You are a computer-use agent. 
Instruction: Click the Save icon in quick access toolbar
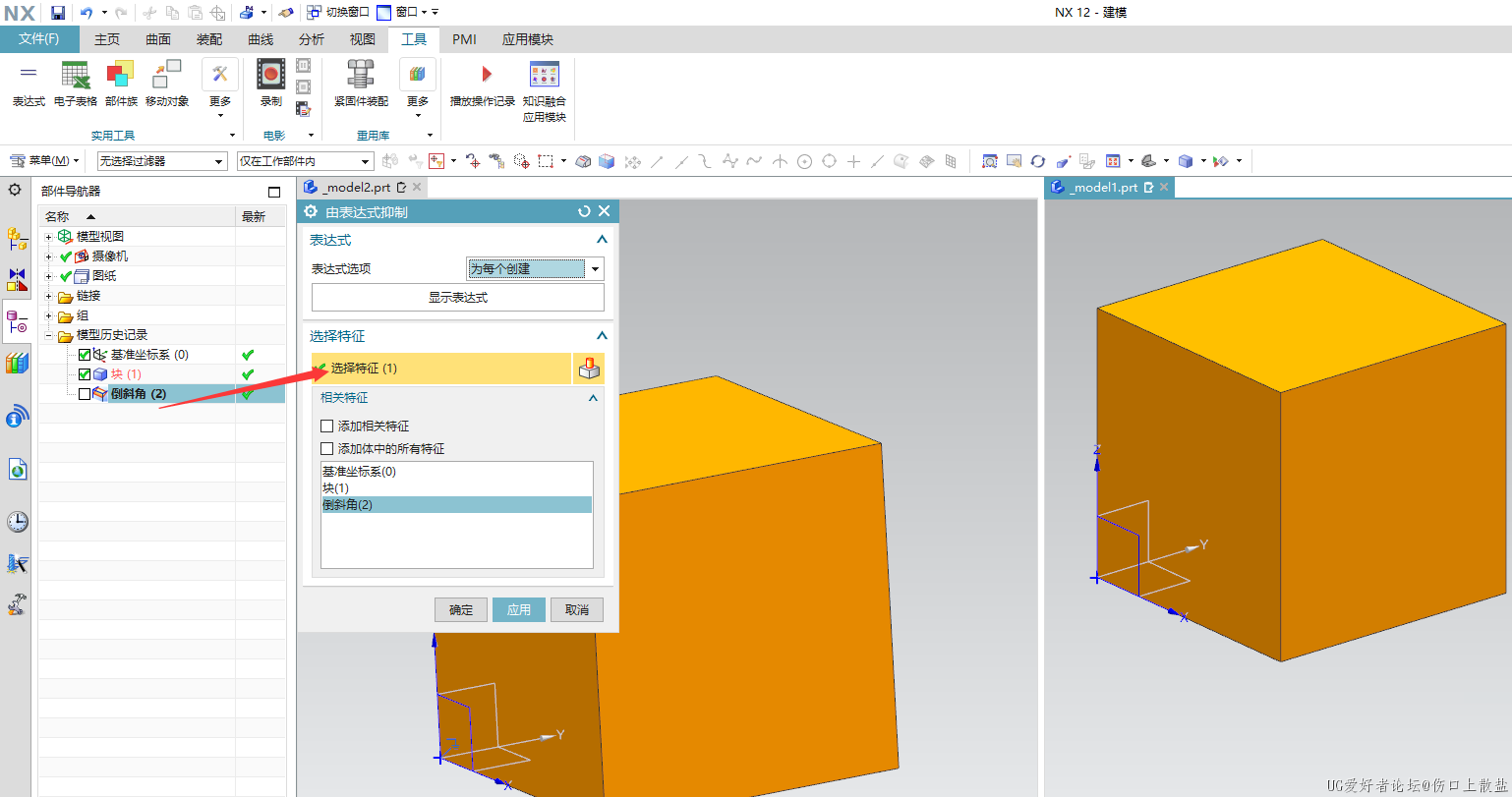coord(58,13)
